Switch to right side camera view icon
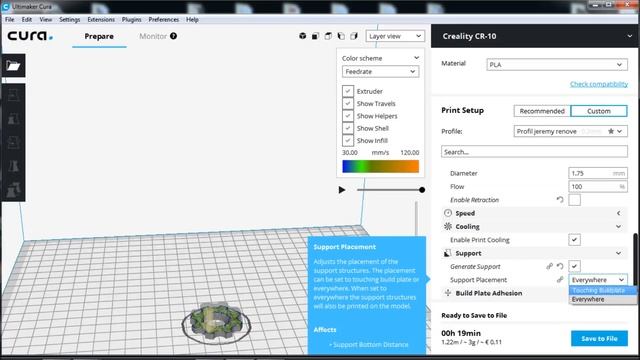The height and width of the screenshot is (360, 640). tap(353, 36)
